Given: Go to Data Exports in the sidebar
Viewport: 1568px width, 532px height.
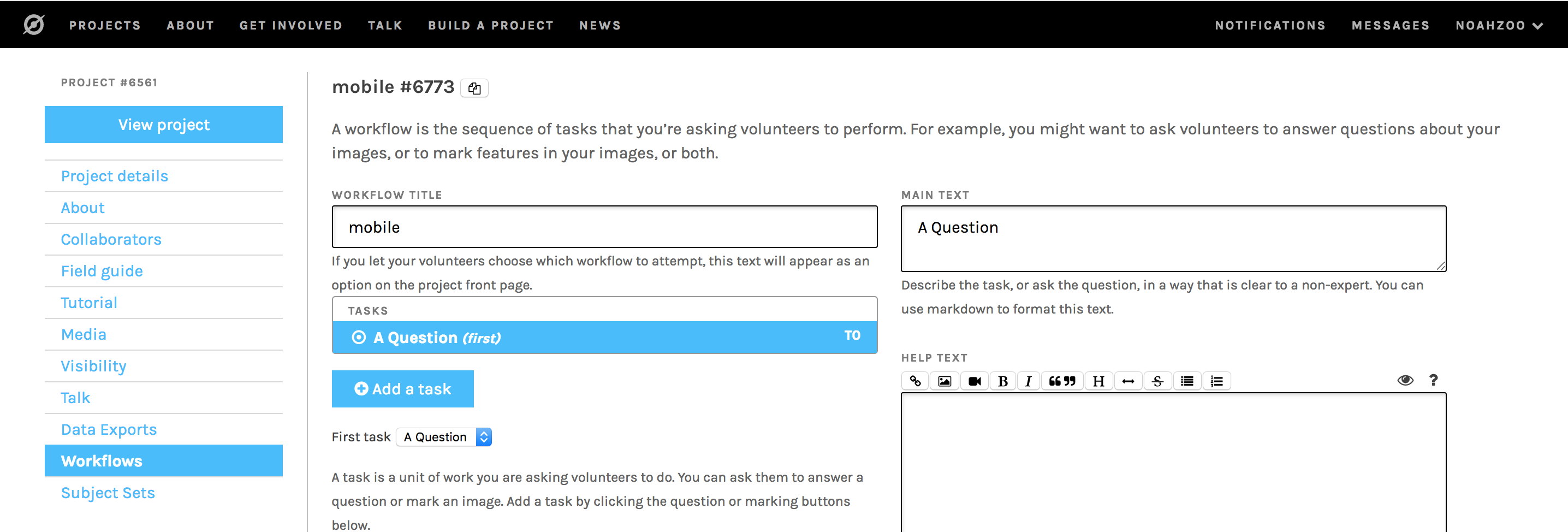Looking at the screenshot, I should point(109,429).
